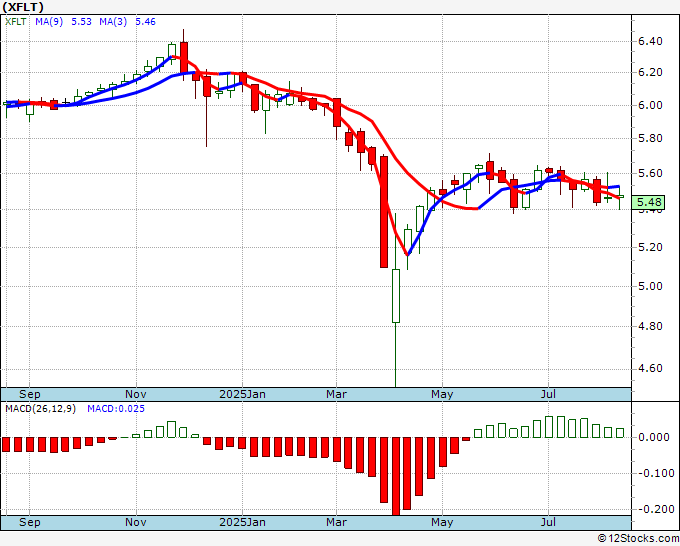Click the current price tag 5.48

(x=649, y=202)
